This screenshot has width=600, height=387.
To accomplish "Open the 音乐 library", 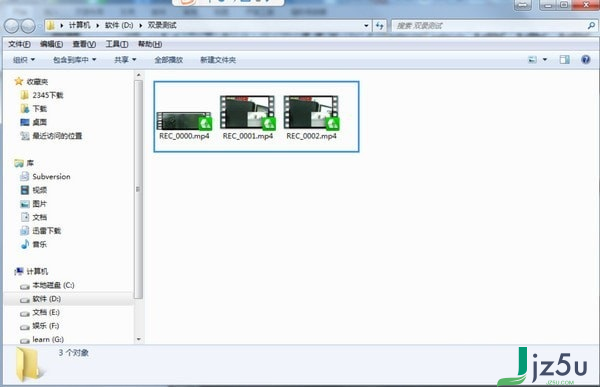I will [33, 244].
